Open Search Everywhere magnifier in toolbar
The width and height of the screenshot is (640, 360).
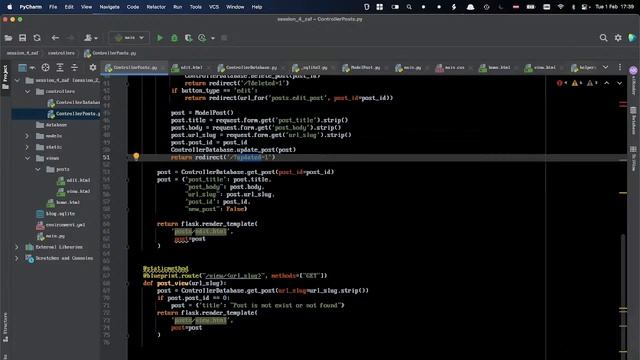603,38
